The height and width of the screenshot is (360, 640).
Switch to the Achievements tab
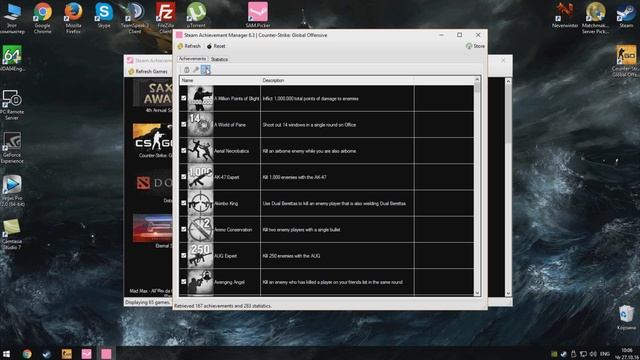pyautogui.click(x=192, y=59)
